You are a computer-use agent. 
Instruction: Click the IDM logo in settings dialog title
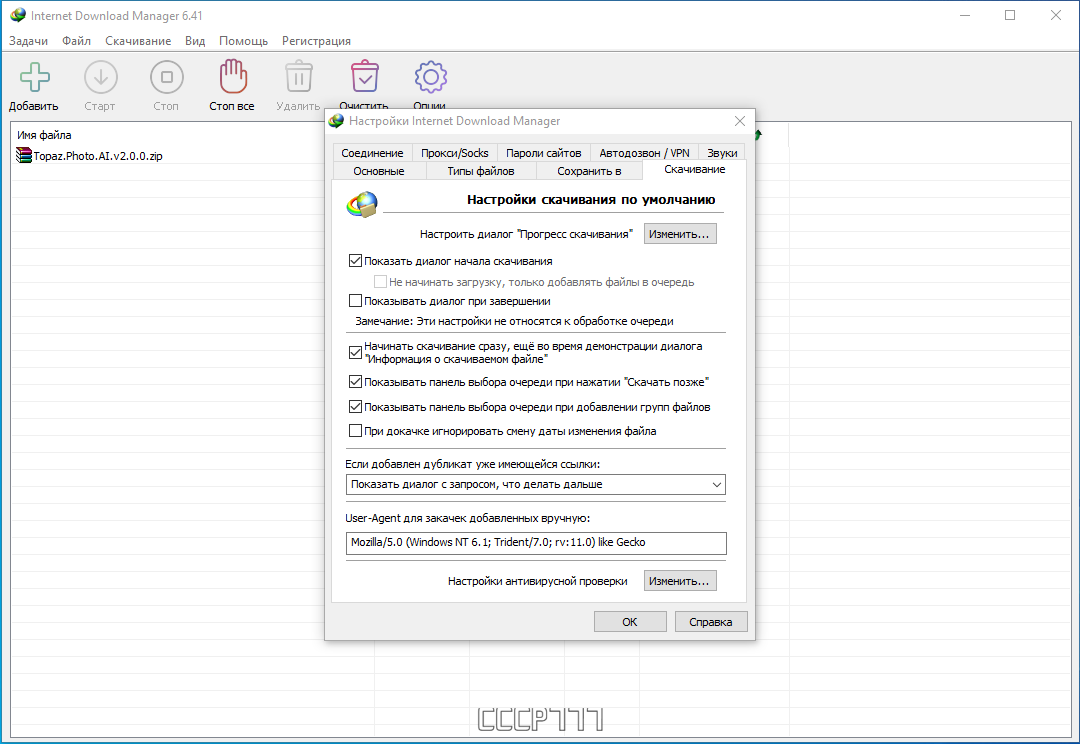[336, 121]
